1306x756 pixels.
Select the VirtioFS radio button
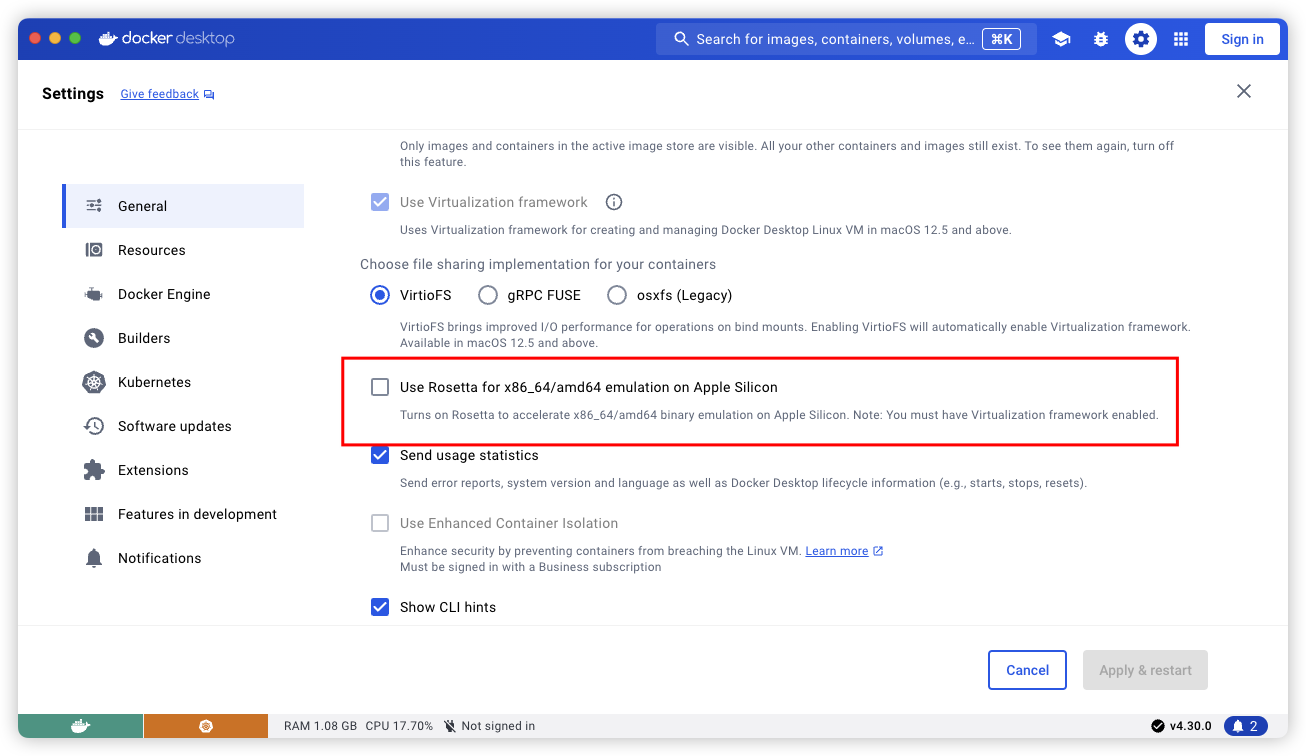tap(380, 295)
